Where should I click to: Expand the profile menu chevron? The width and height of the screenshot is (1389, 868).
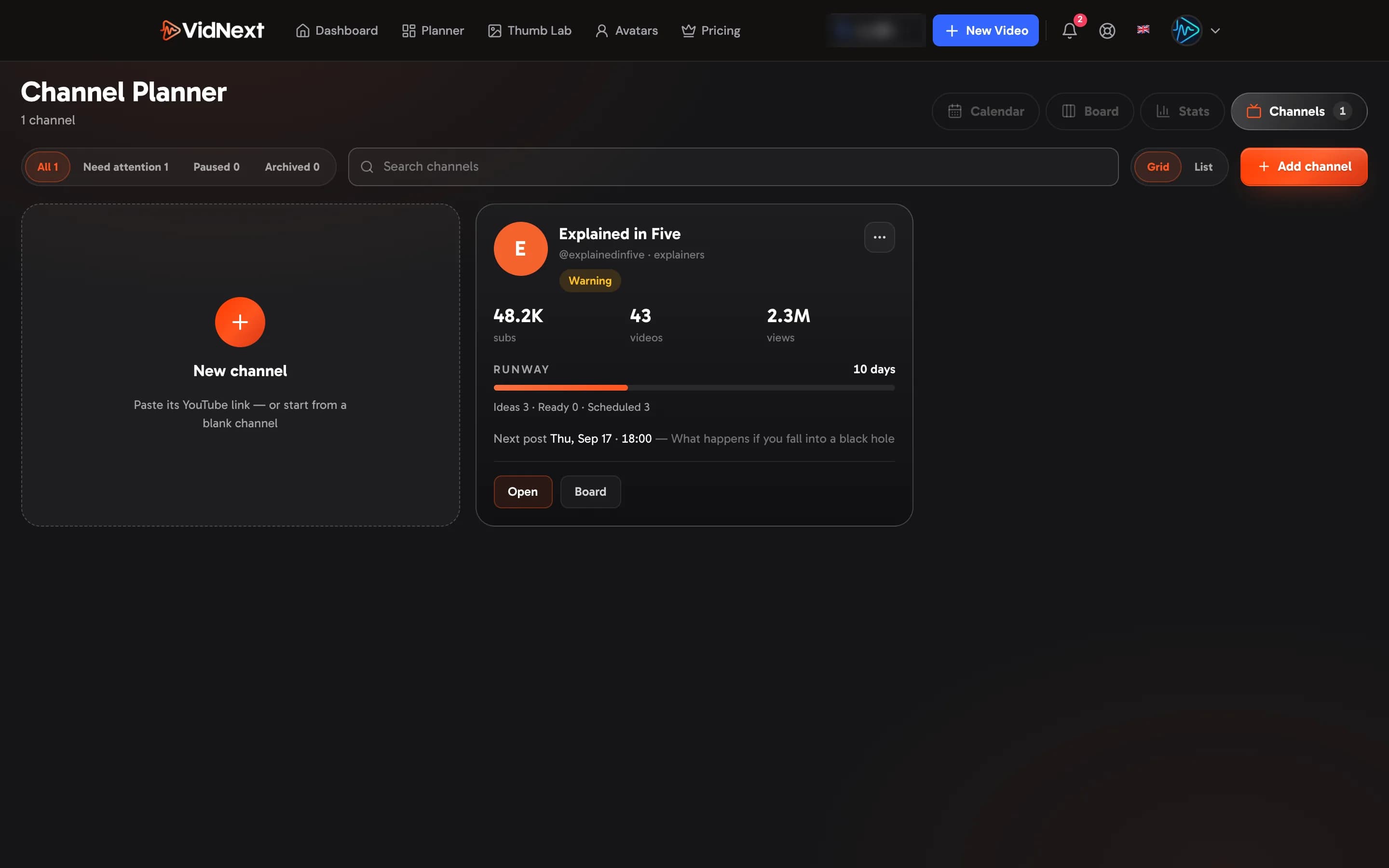[1215, 30]
